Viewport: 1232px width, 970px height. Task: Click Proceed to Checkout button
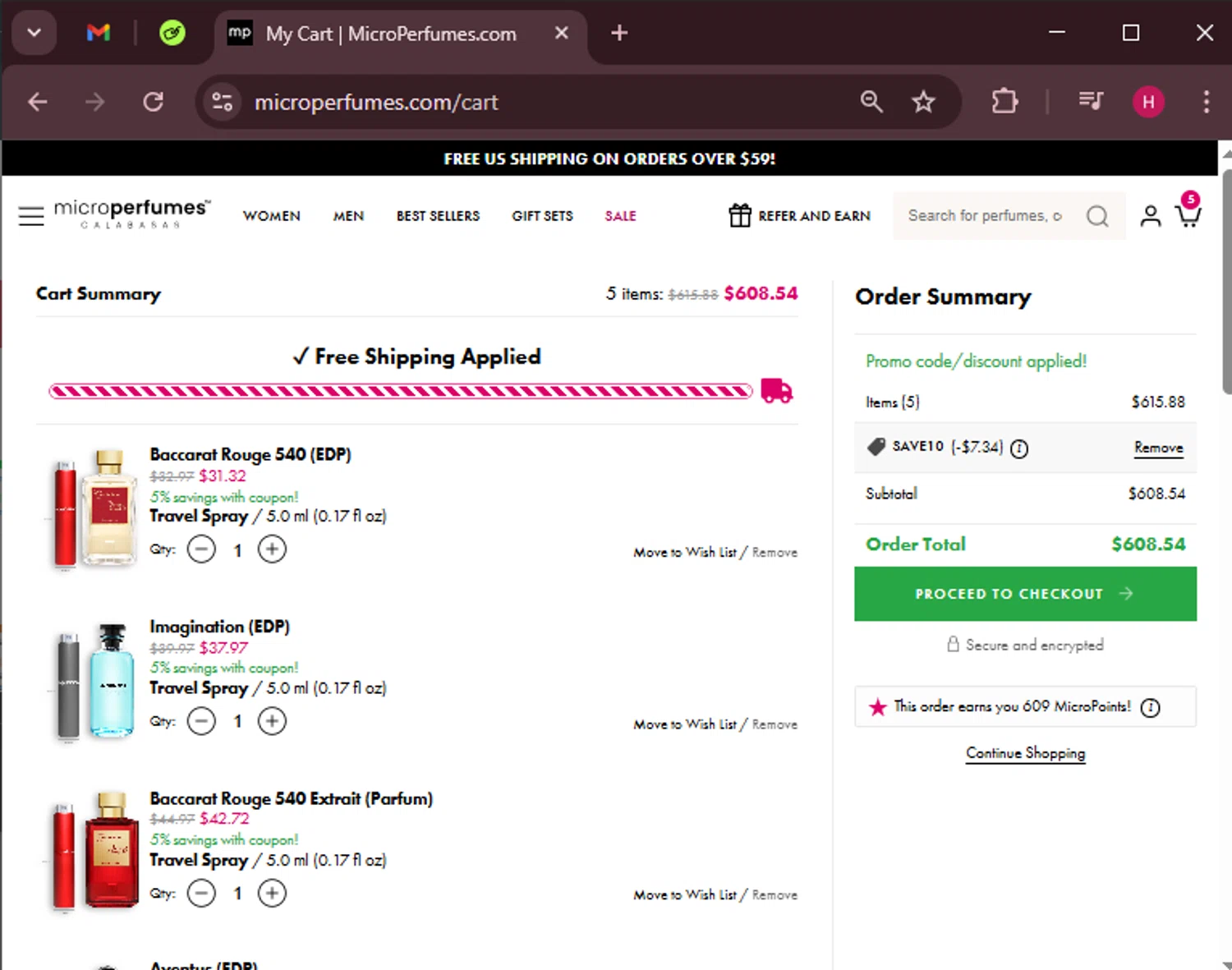click(x=1024, y=594)
